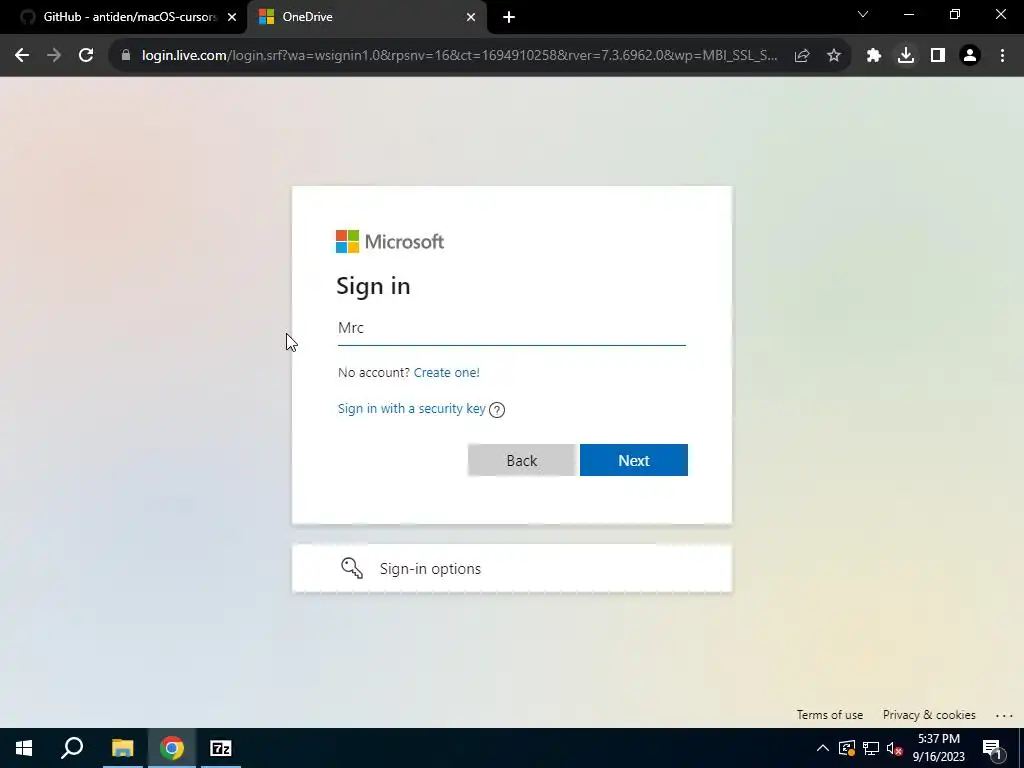Click security tray icon with orange badge

[846, 748]
